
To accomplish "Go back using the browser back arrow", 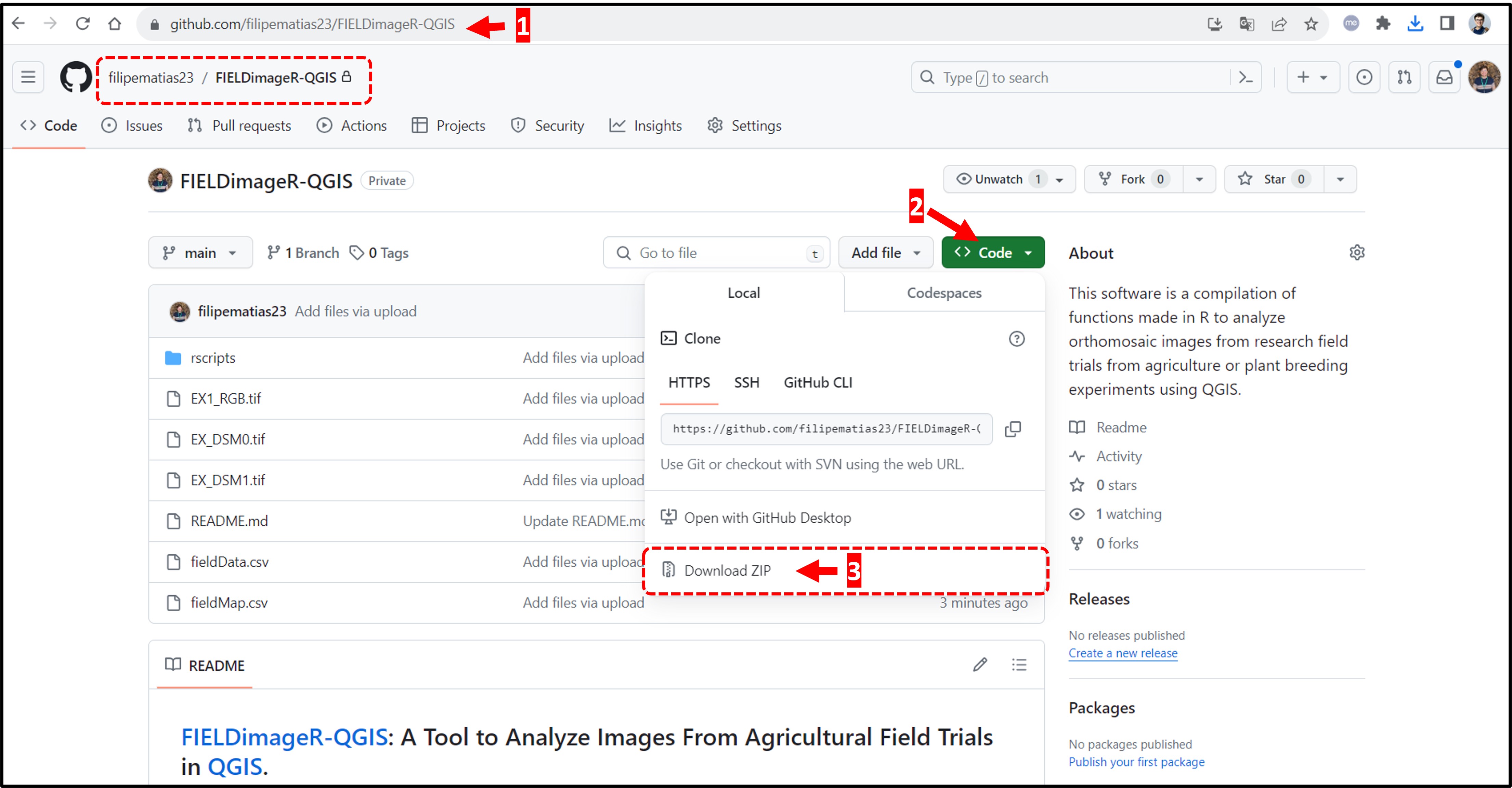I will (19, 24).
